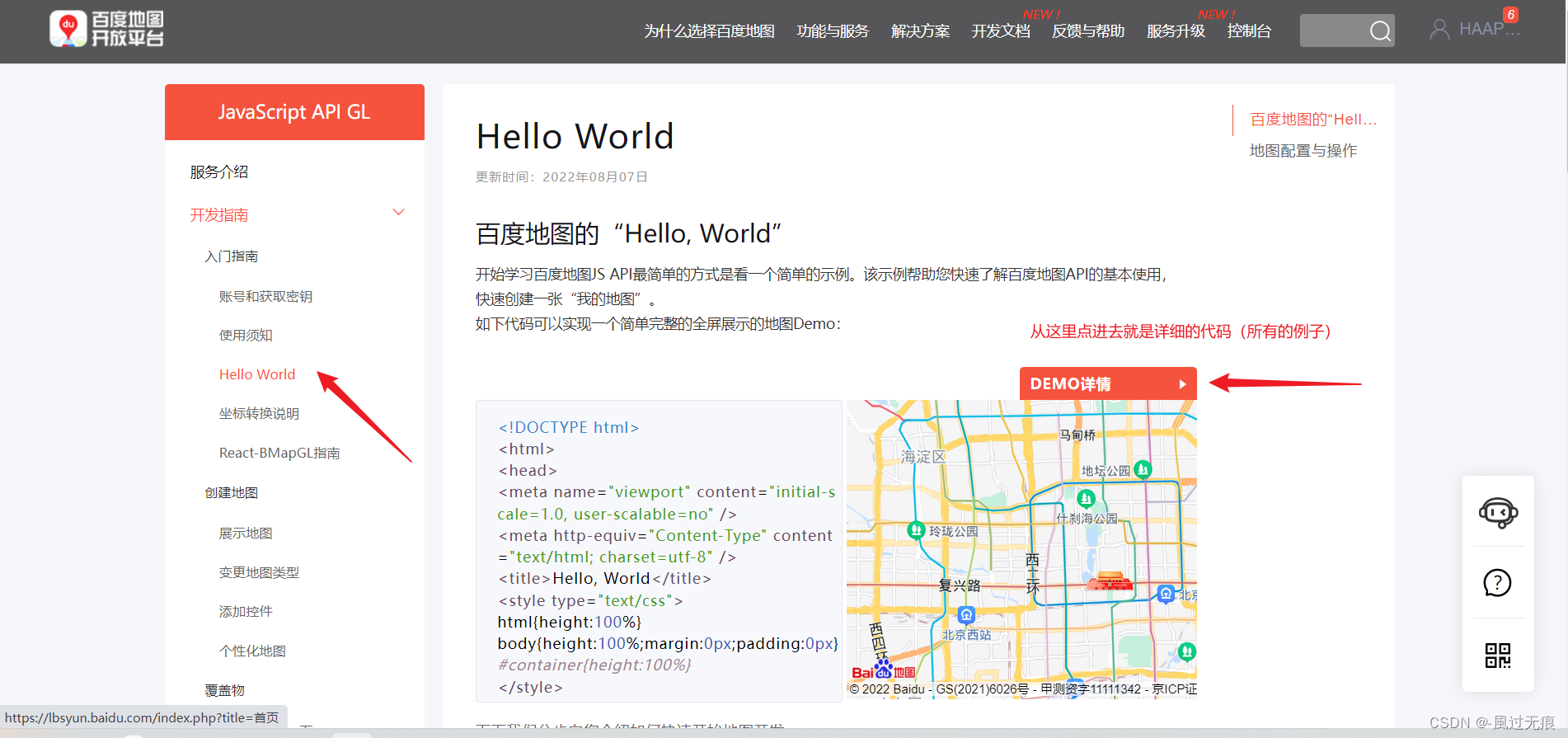Open 覆盖物 section
The image size is (1568, 738).
tap(225, 690)
